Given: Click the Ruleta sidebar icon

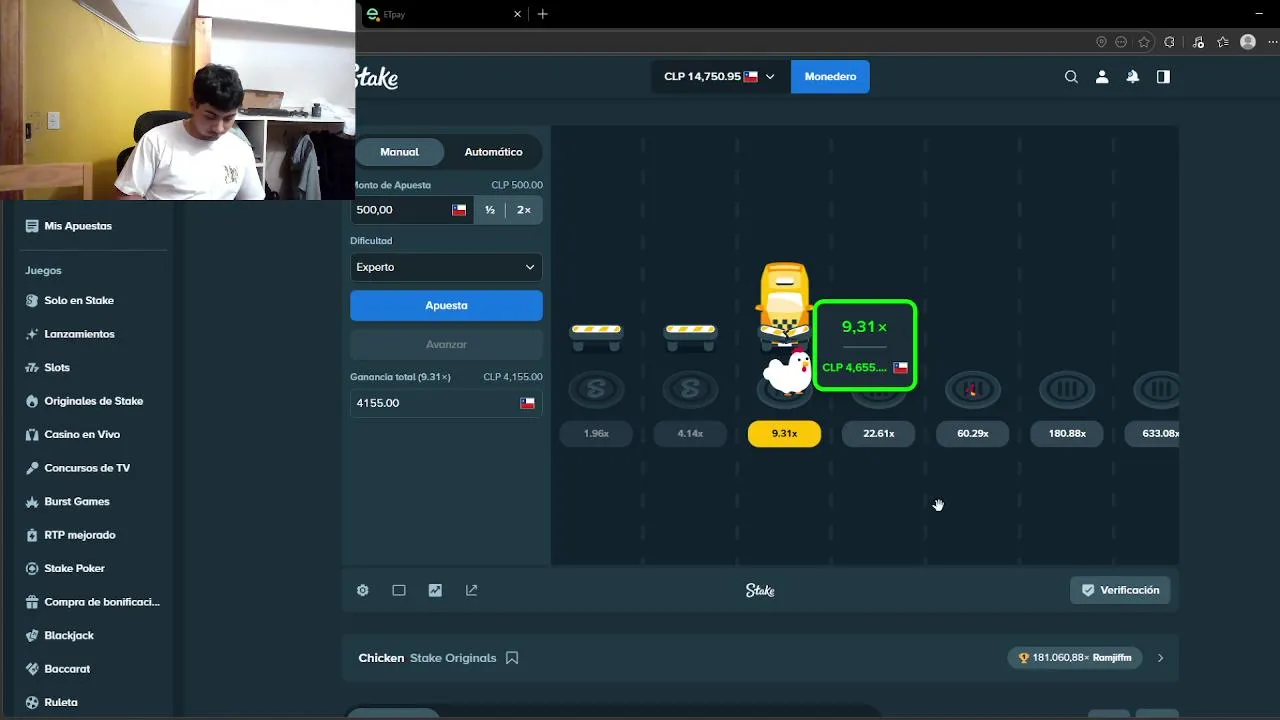Looking at the screenshot, I should [32, 702].
